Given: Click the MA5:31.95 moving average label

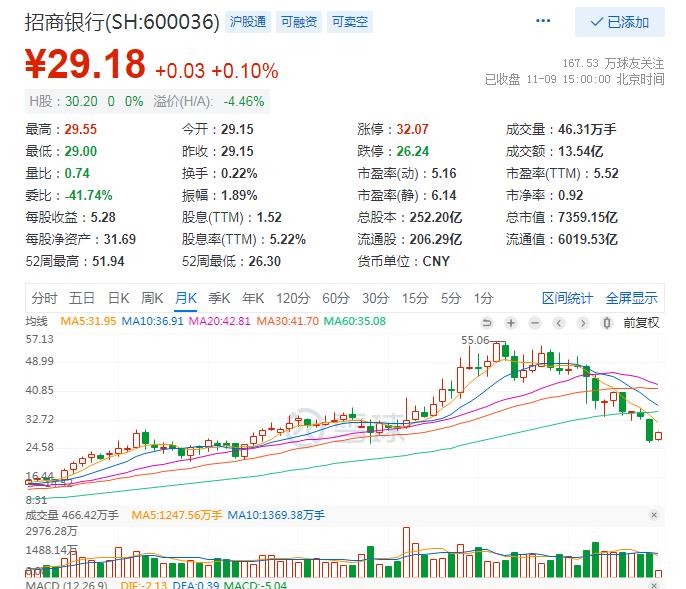Looking at the screenshot, I should tap(88, 321).
